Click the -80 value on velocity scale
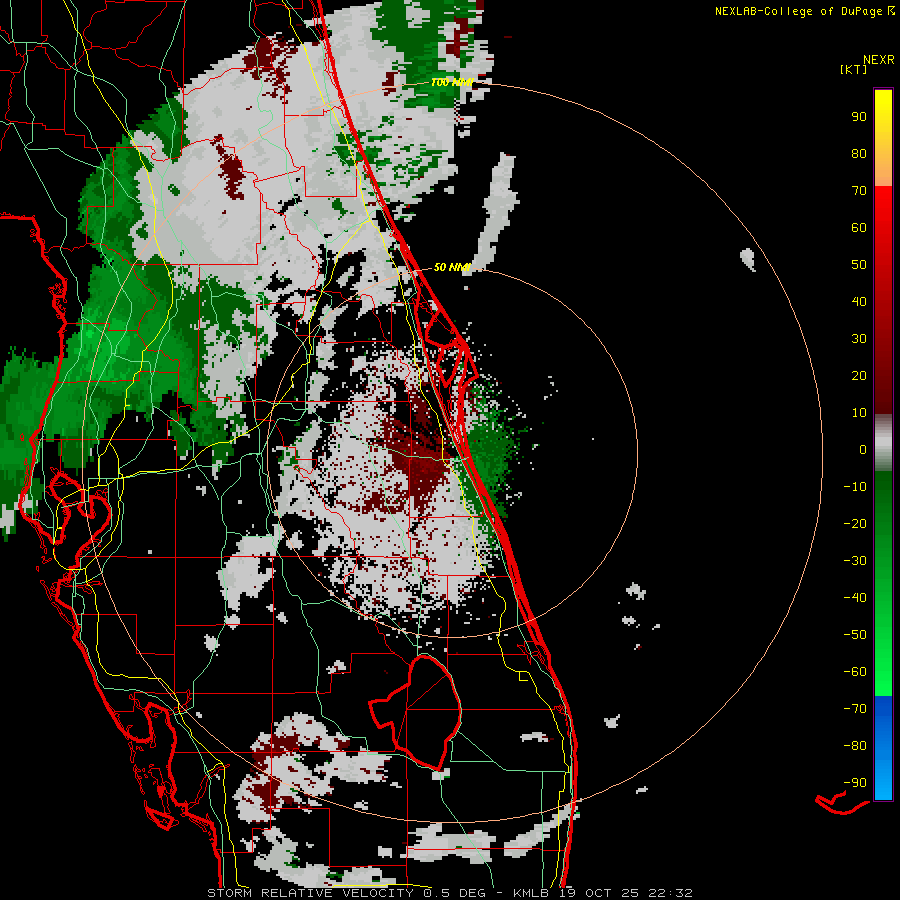The height and width of the screenshot is (900, 900). click(x=855, y=746)
